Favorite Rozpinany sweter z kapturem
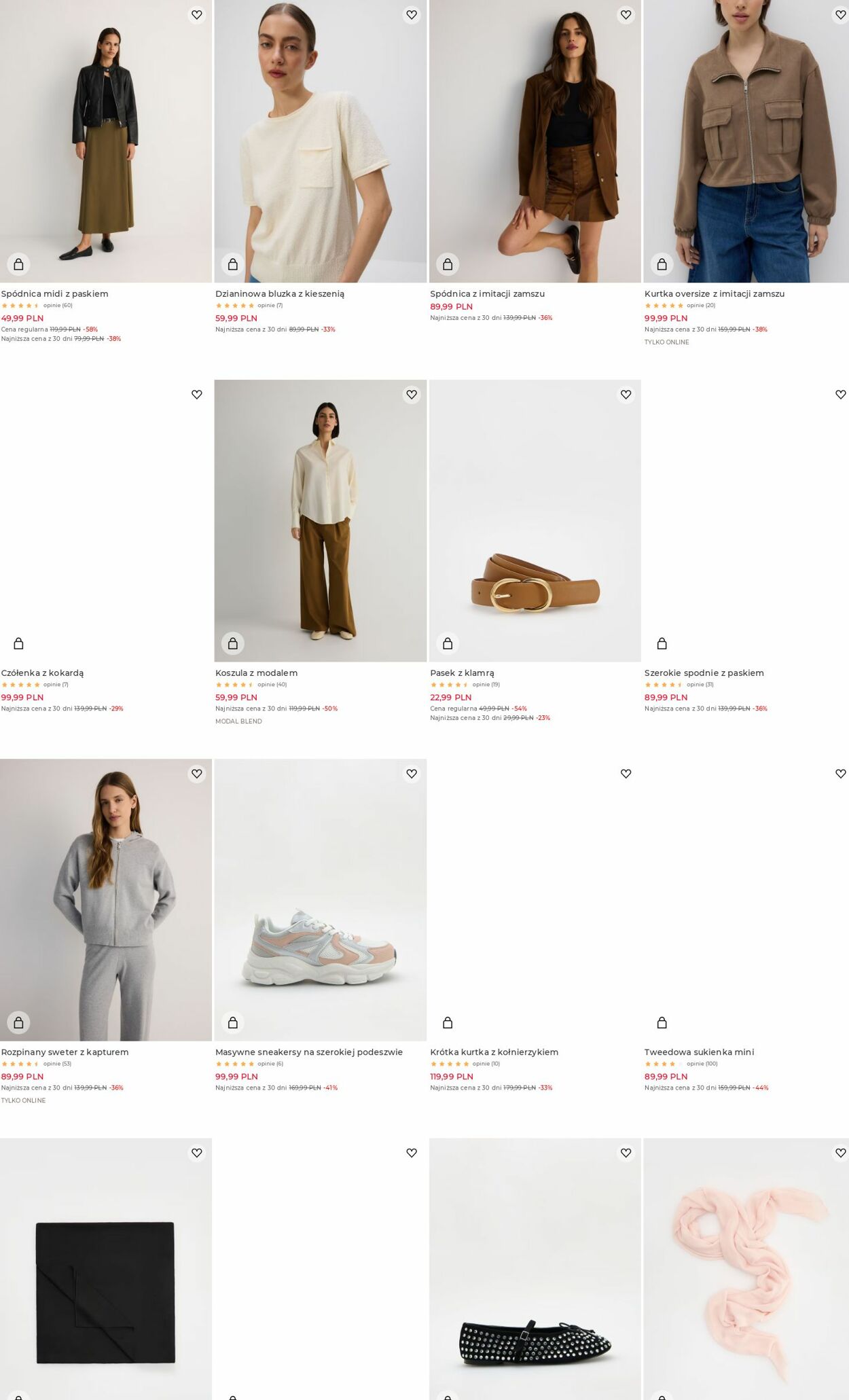Screen dimensions: 849x1400 197,773
